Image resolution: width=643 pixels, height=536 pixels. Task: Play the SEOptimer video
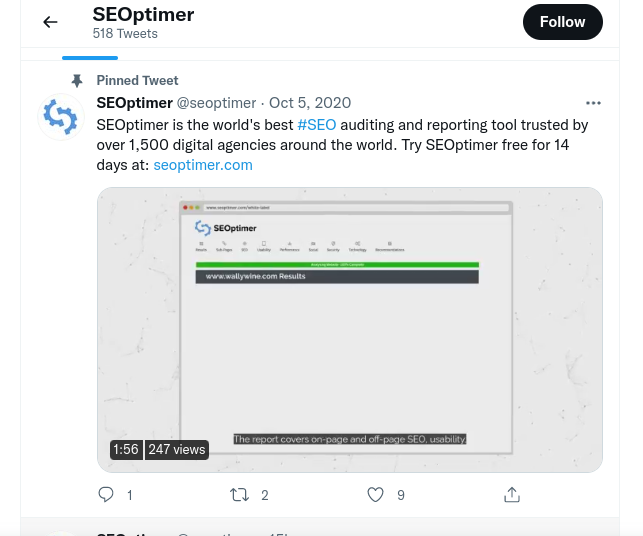pyautogui.click(x=350, y=329)
